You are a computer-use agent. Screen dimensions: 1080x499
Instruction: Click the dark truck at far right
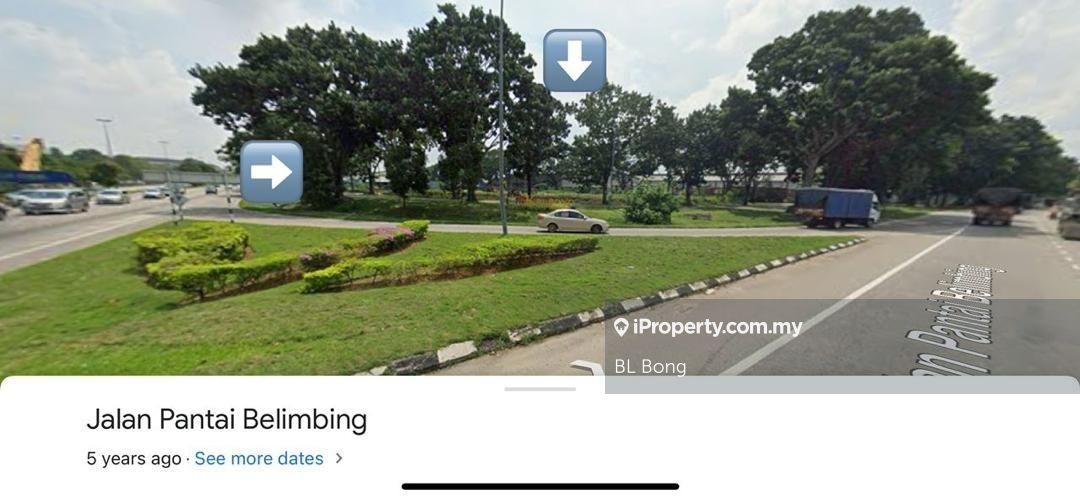998,205
